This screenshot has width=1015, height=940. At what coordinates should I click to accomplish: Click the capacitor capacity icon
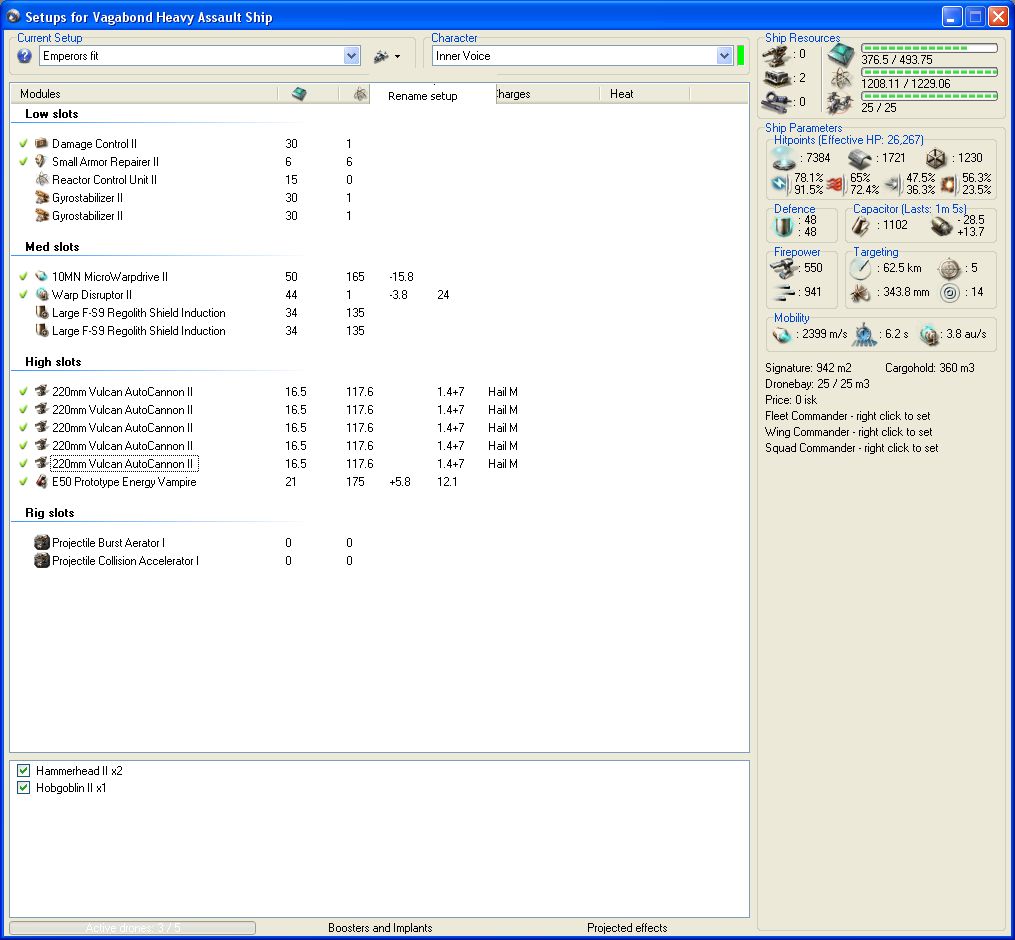click(860, 225)
